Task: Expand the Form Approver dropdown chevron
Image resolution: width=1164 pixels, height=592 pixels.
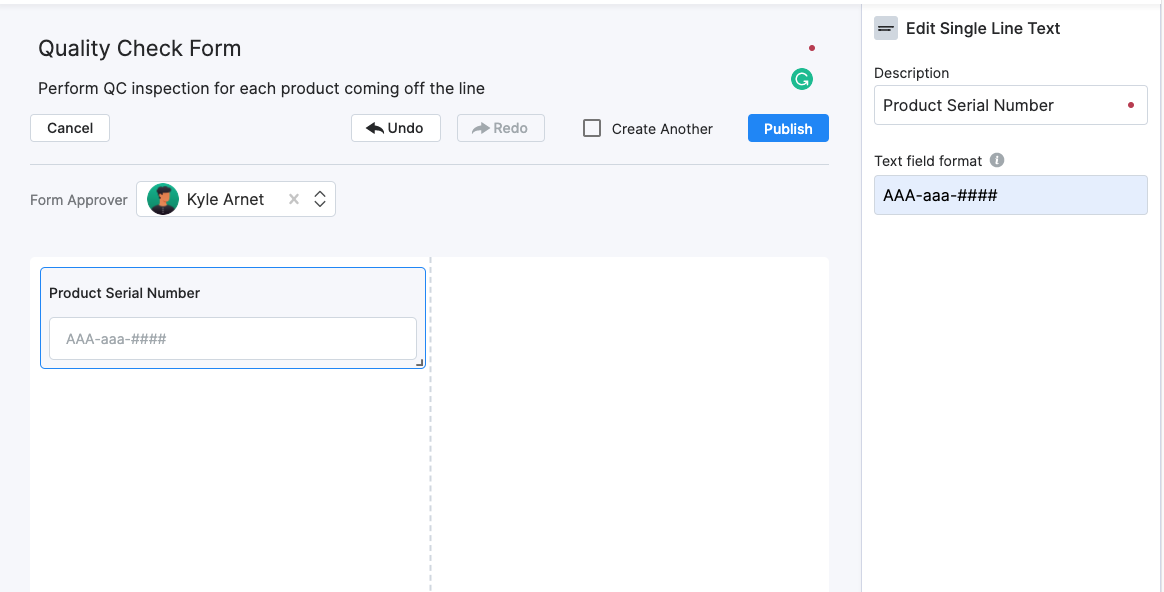Action: [x=320, y=199]
